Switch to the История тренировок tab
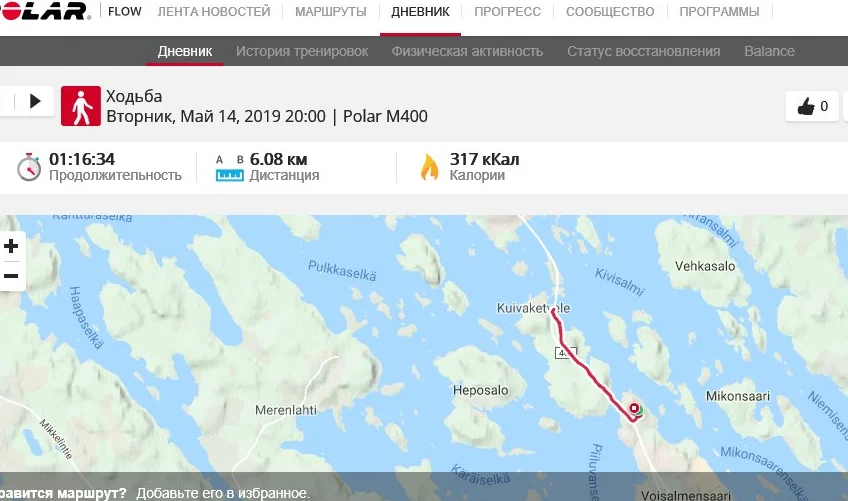The height and width of the screenshot is (501, 848). (302, 51)
